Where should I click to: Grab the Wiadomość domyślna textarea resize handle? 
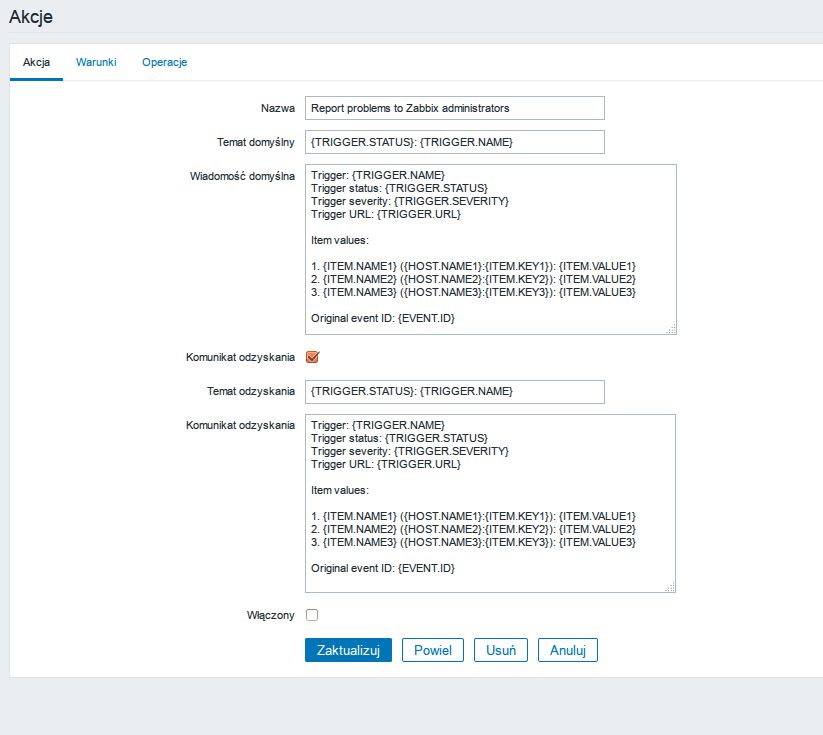(671, 329)
